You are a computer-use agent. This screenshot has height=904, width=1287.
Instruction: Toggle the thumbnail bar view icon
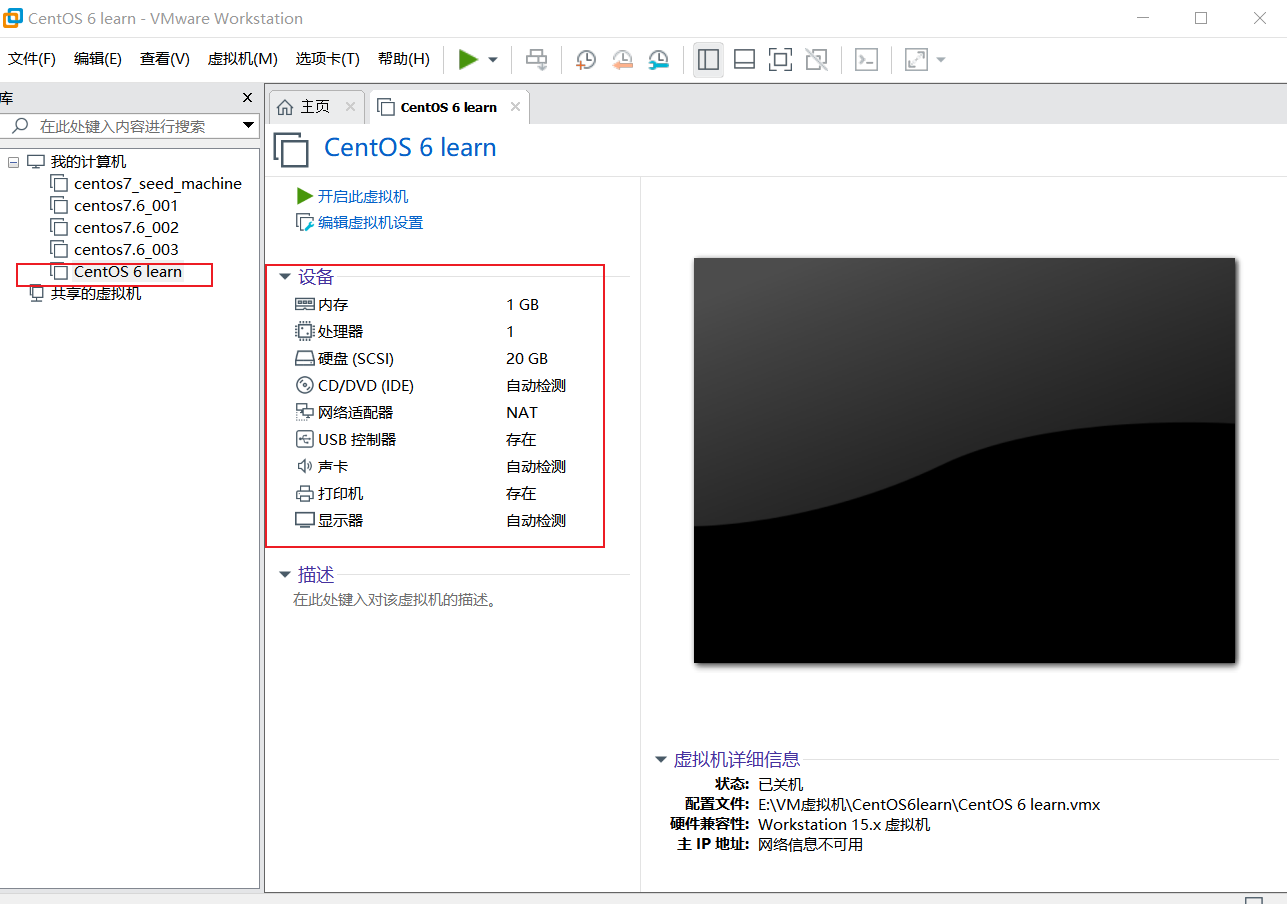click(744, 59)
